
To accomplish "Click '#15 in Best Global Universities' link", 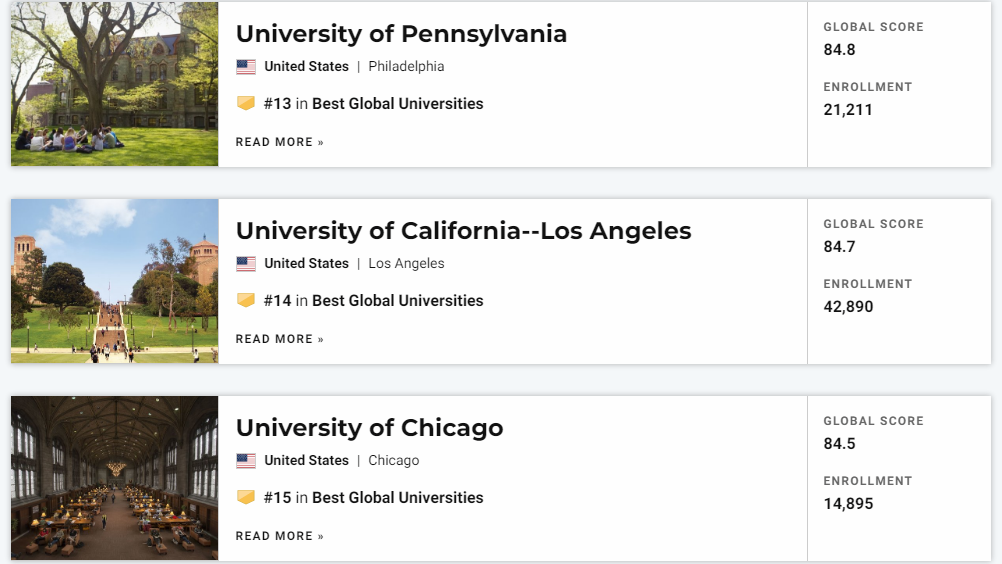I will (x=373, y=498).
